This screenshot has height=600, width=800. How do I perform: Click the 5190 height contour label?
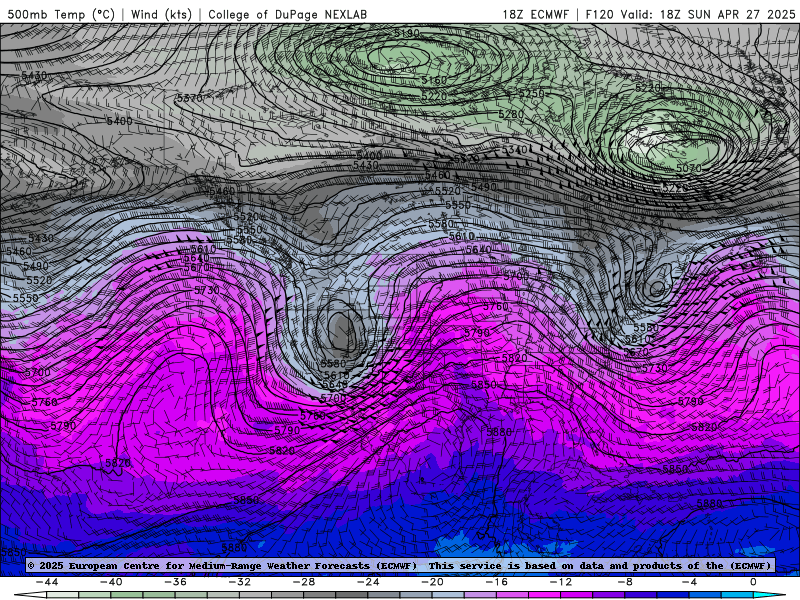click(407, 34)
